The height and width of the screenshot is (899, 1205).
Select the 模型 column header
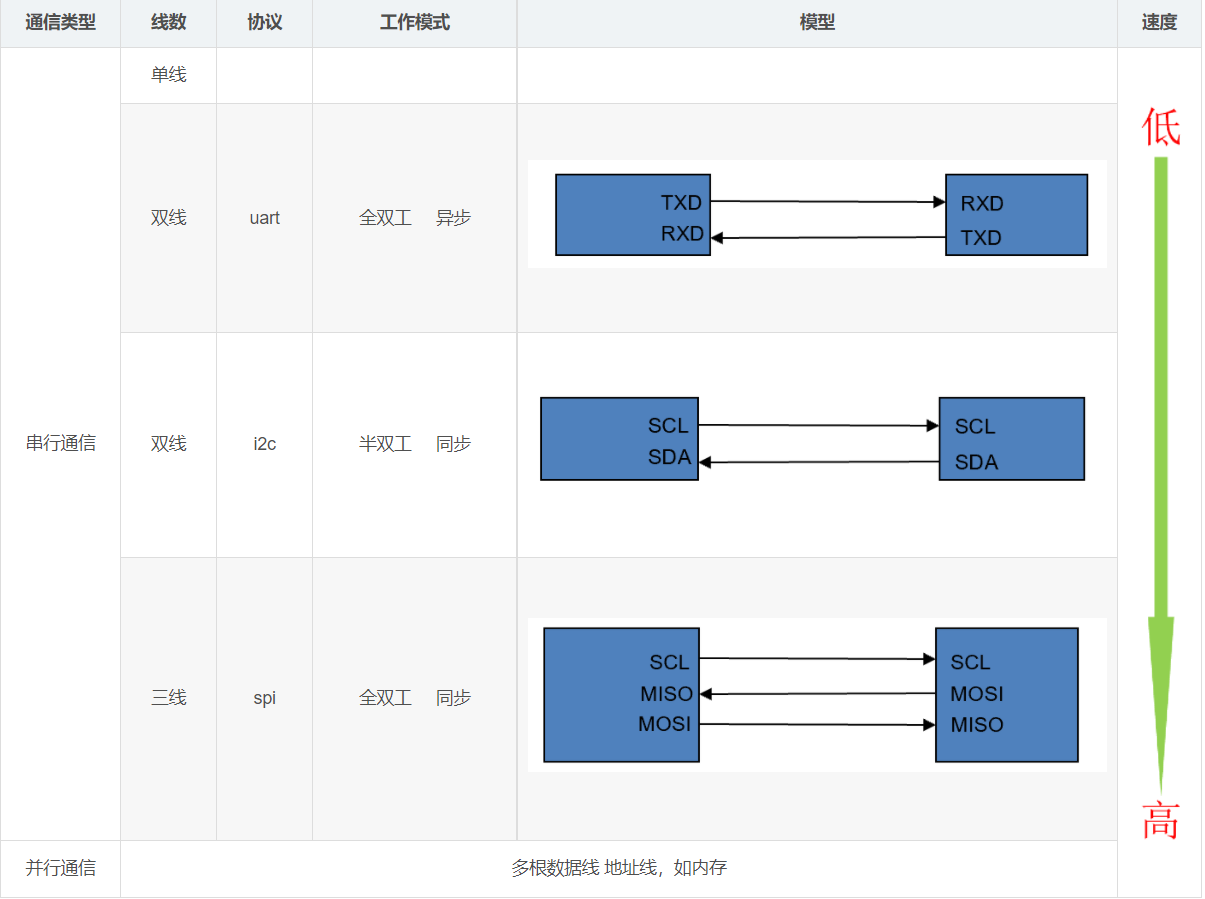coord(817,23)
